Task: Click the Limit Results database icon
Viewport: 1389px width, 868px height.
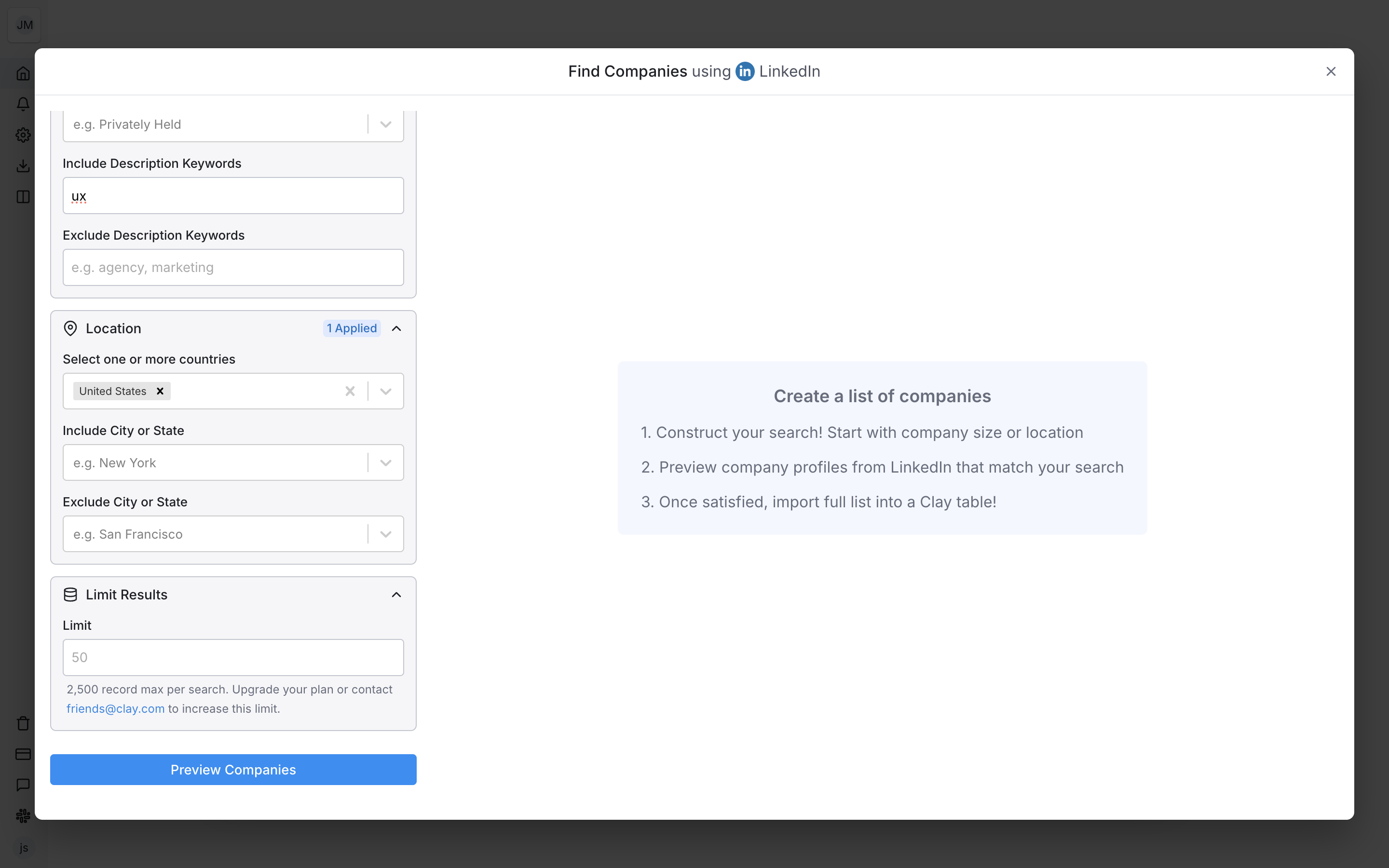Action: tap(70, 595)
